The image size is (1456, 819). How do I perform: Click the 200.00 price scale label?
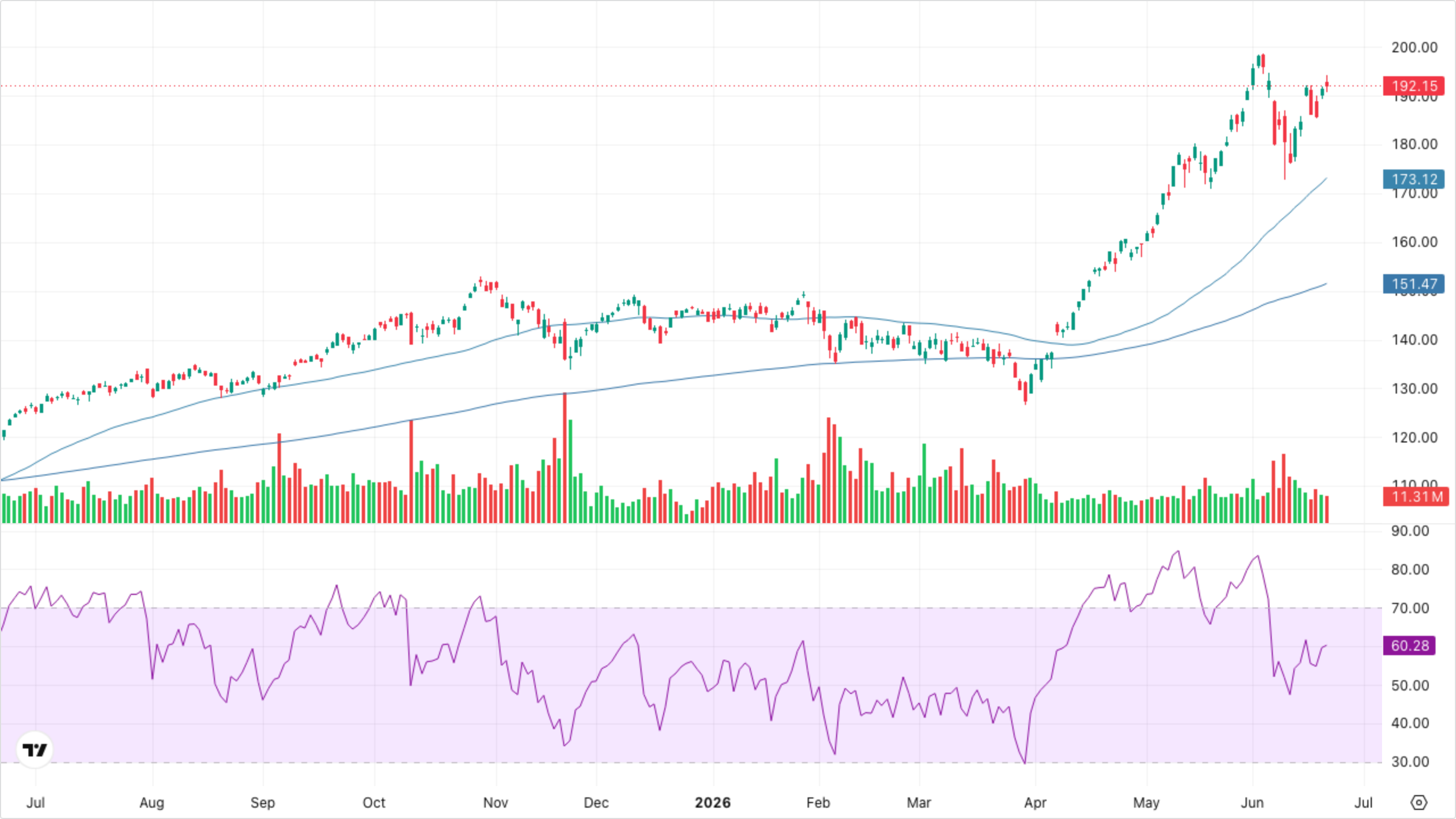click(x=1414, y=47)
